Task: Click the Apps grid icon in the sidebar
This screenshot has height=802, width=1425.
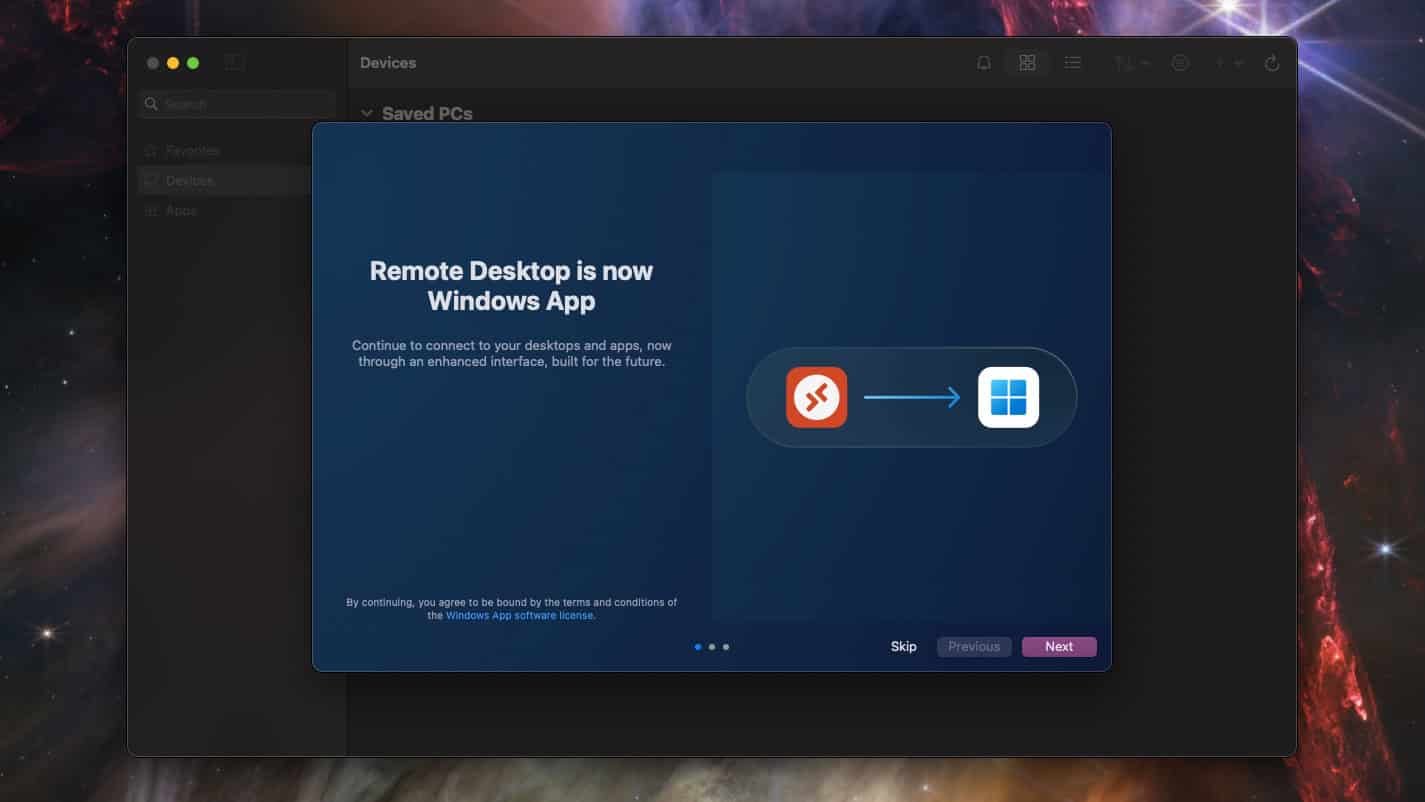Action: coord(151,210)
